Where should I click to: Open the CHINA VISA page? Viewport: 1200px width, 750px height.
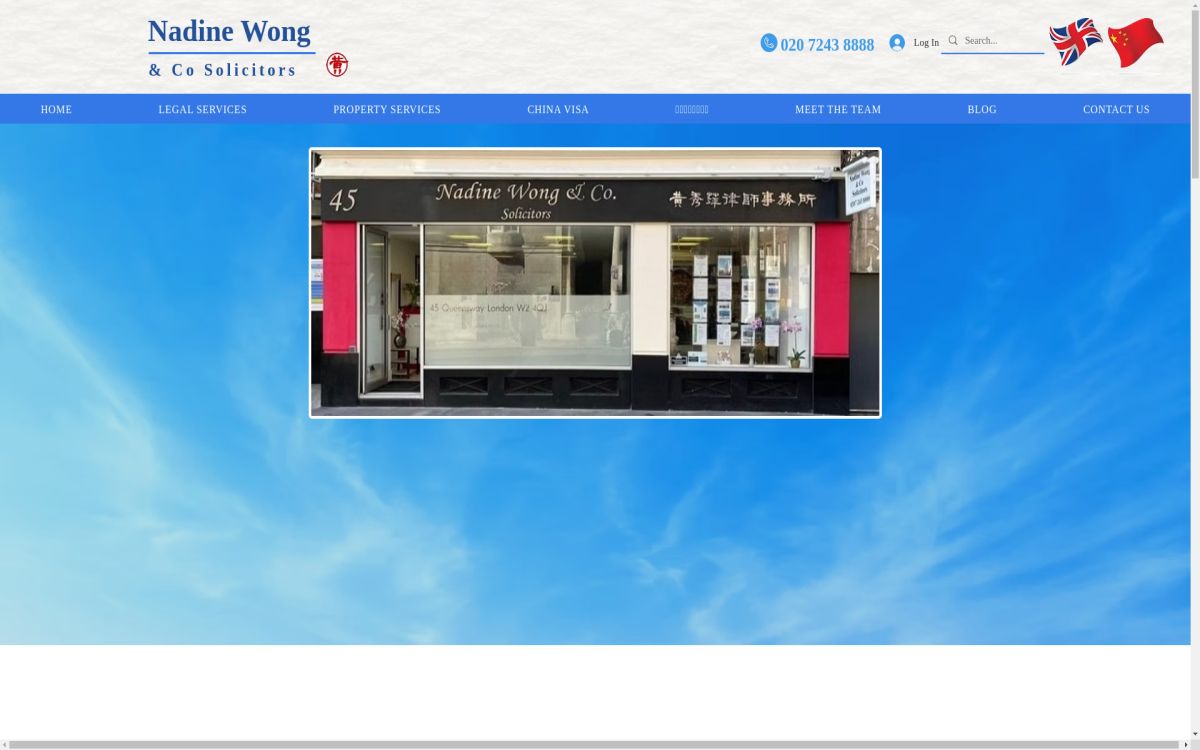(x=558, y=109)
